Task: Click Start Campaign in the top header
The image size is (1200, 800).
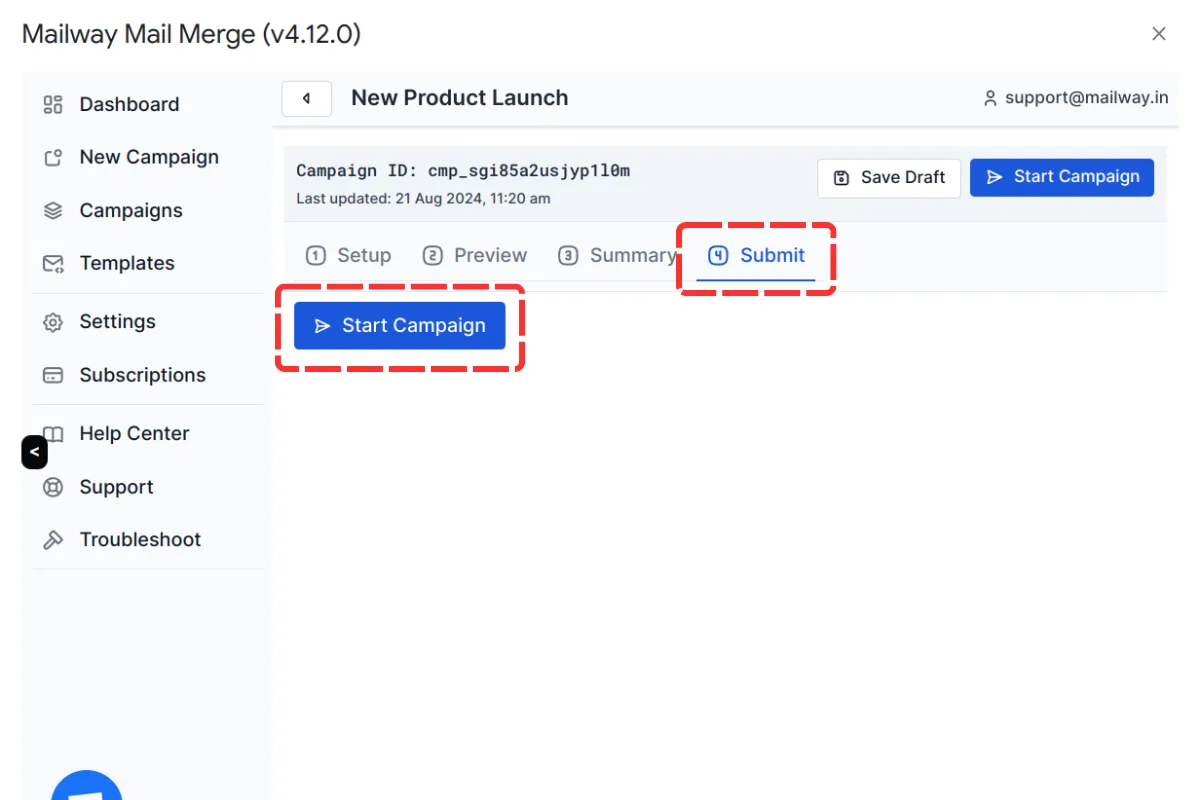Action: (1061, 178)
